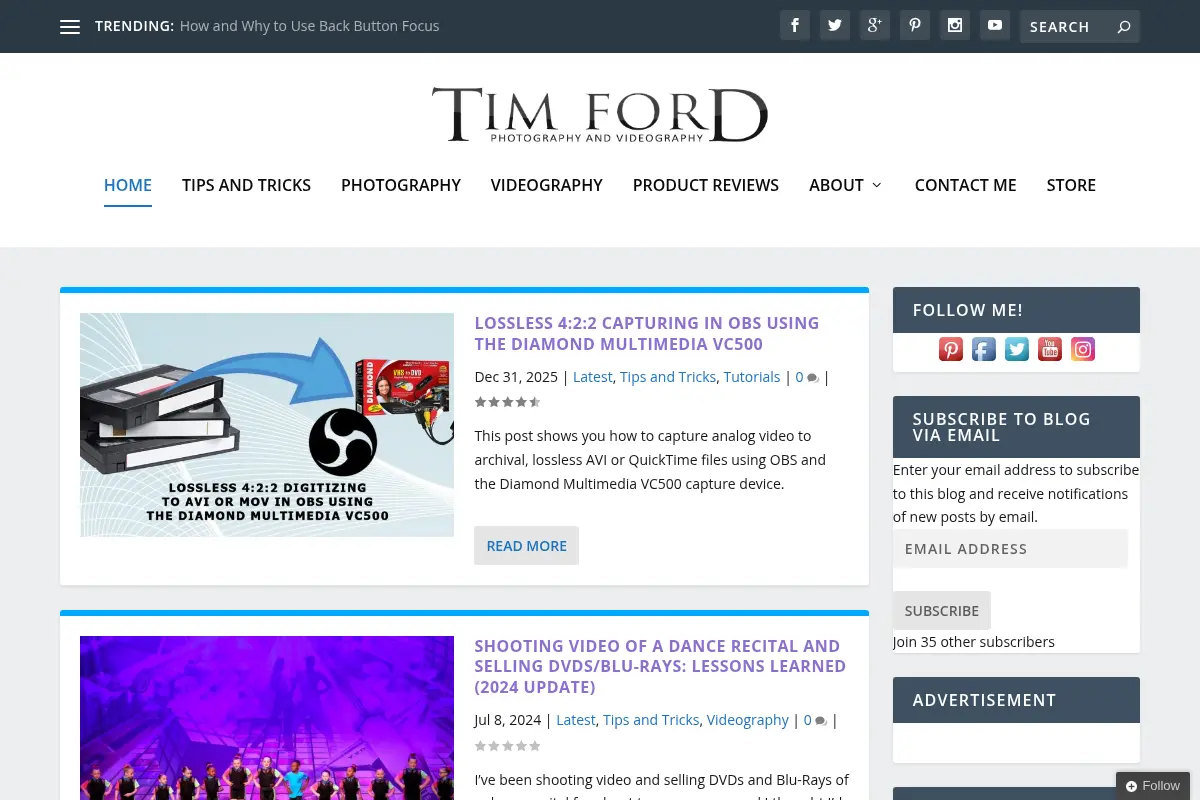The image size is (1200, 800).
Task: Rate the VC500 post with stars
Action: 507,402
